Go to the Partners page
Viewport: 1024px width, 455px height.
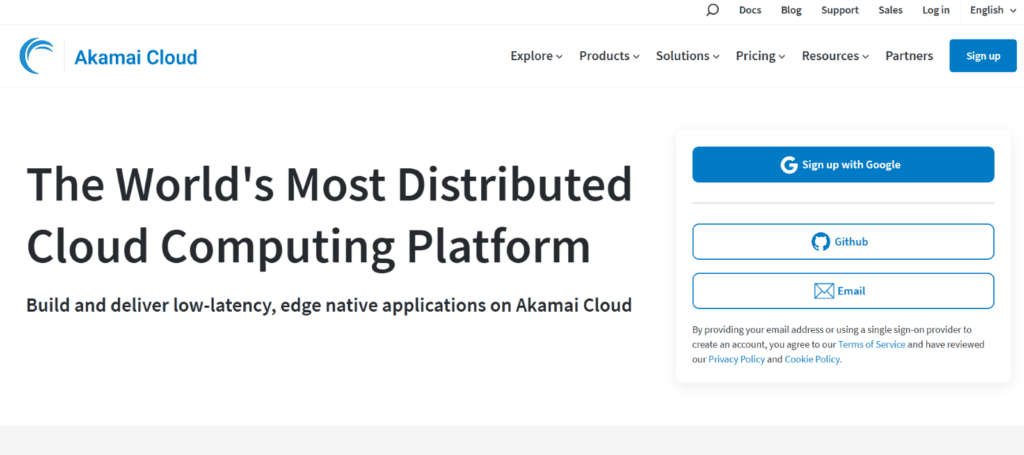(x=909, y=56)
